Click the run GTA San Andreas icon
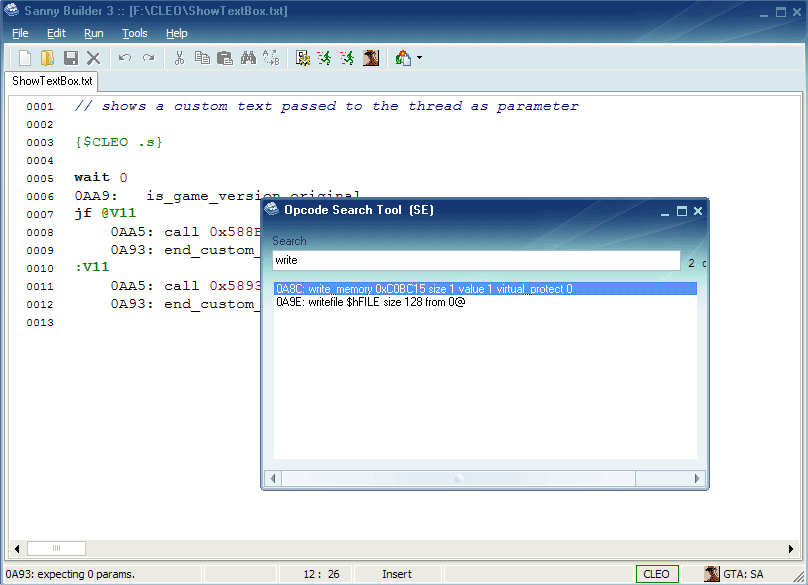 [371, 59]
